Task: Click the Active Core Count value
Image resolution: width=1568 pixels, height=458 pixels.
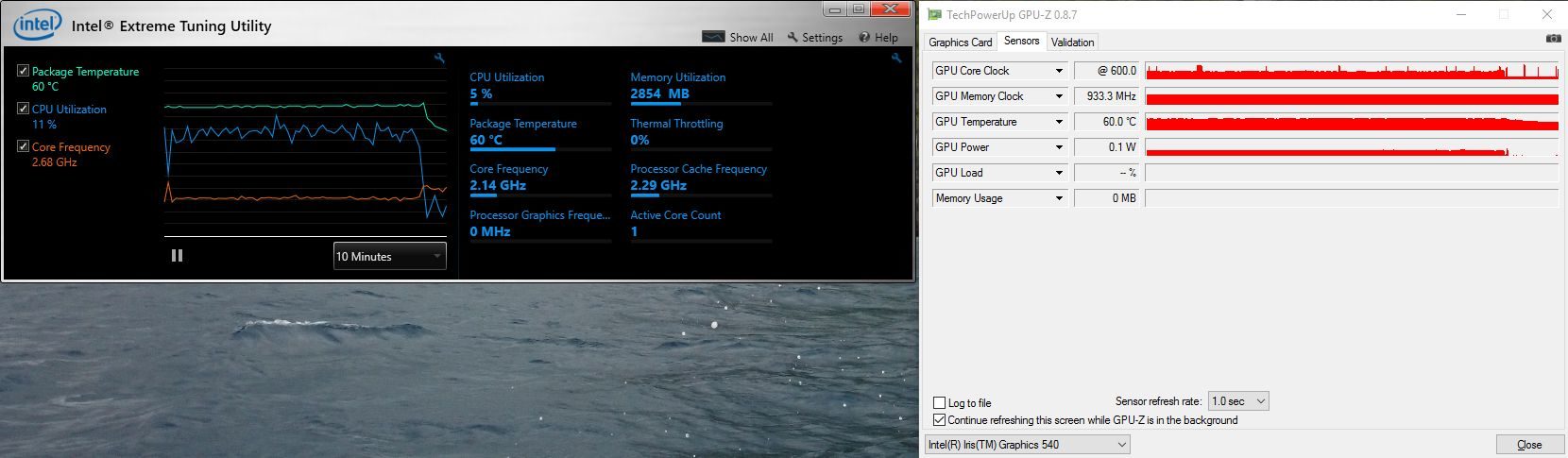Action: (x=634, y=231)
